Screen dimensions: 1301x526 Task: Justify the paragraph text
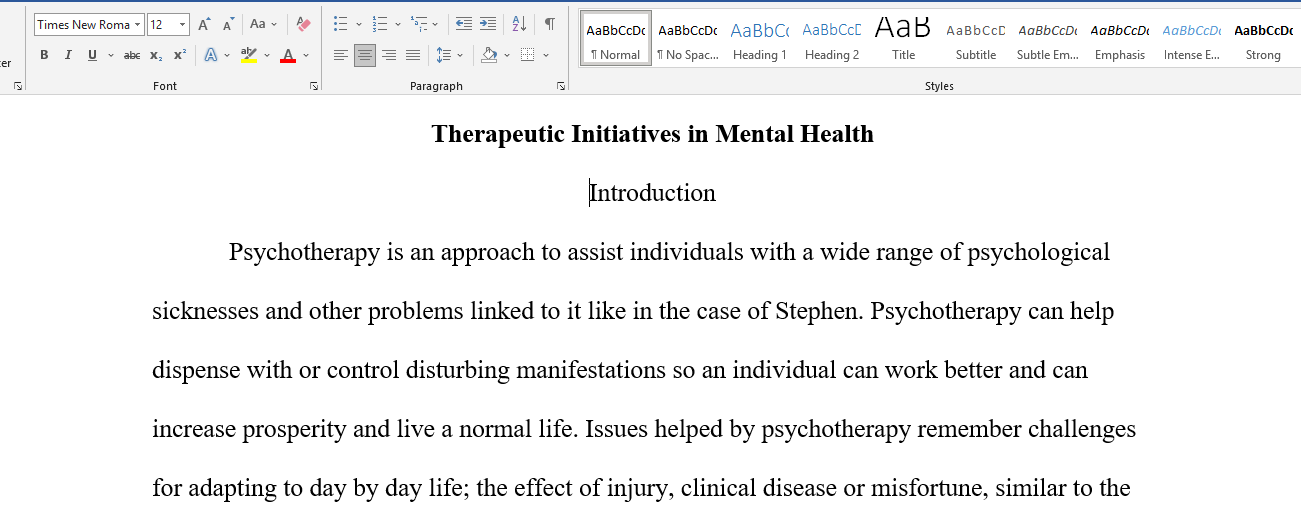[413, 55]
